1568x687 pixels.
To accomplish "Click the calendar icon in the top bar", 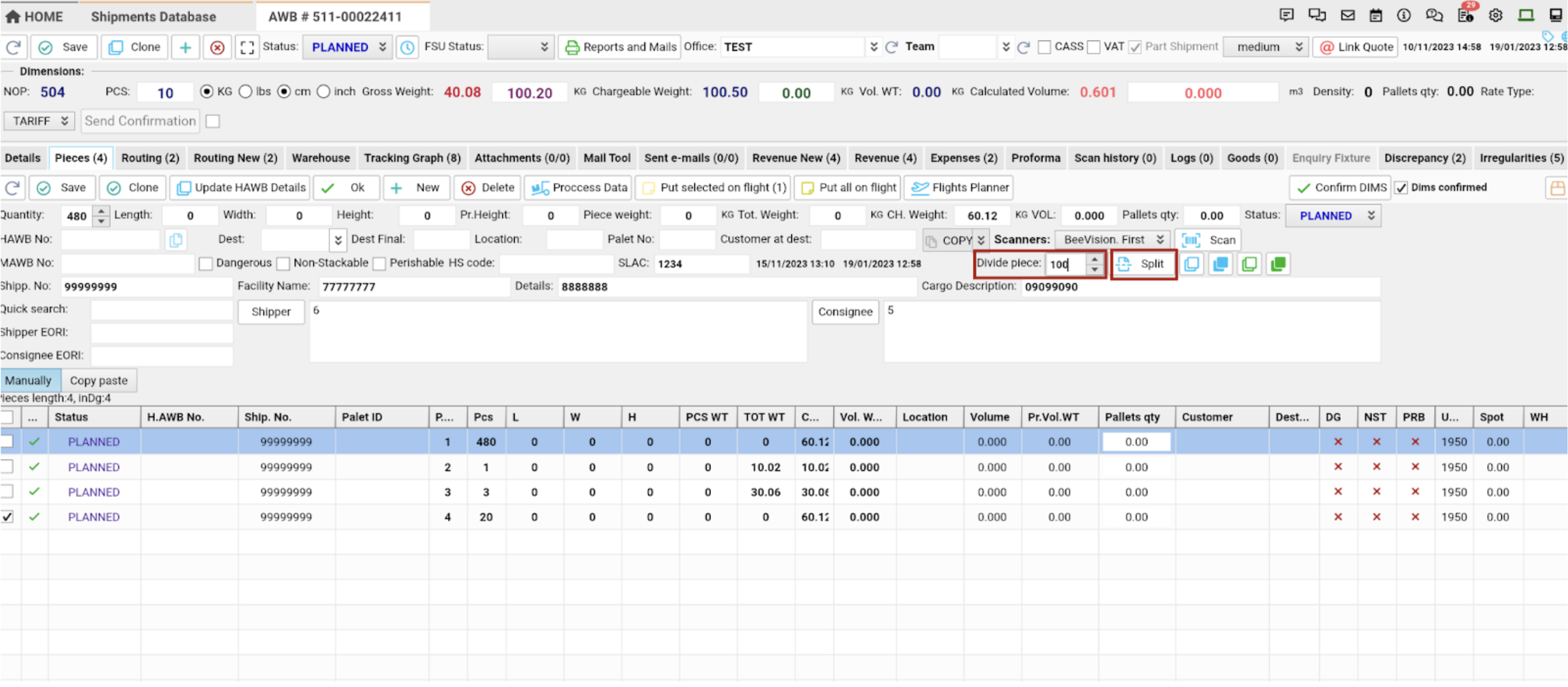I will click(x=1375, y=16).
